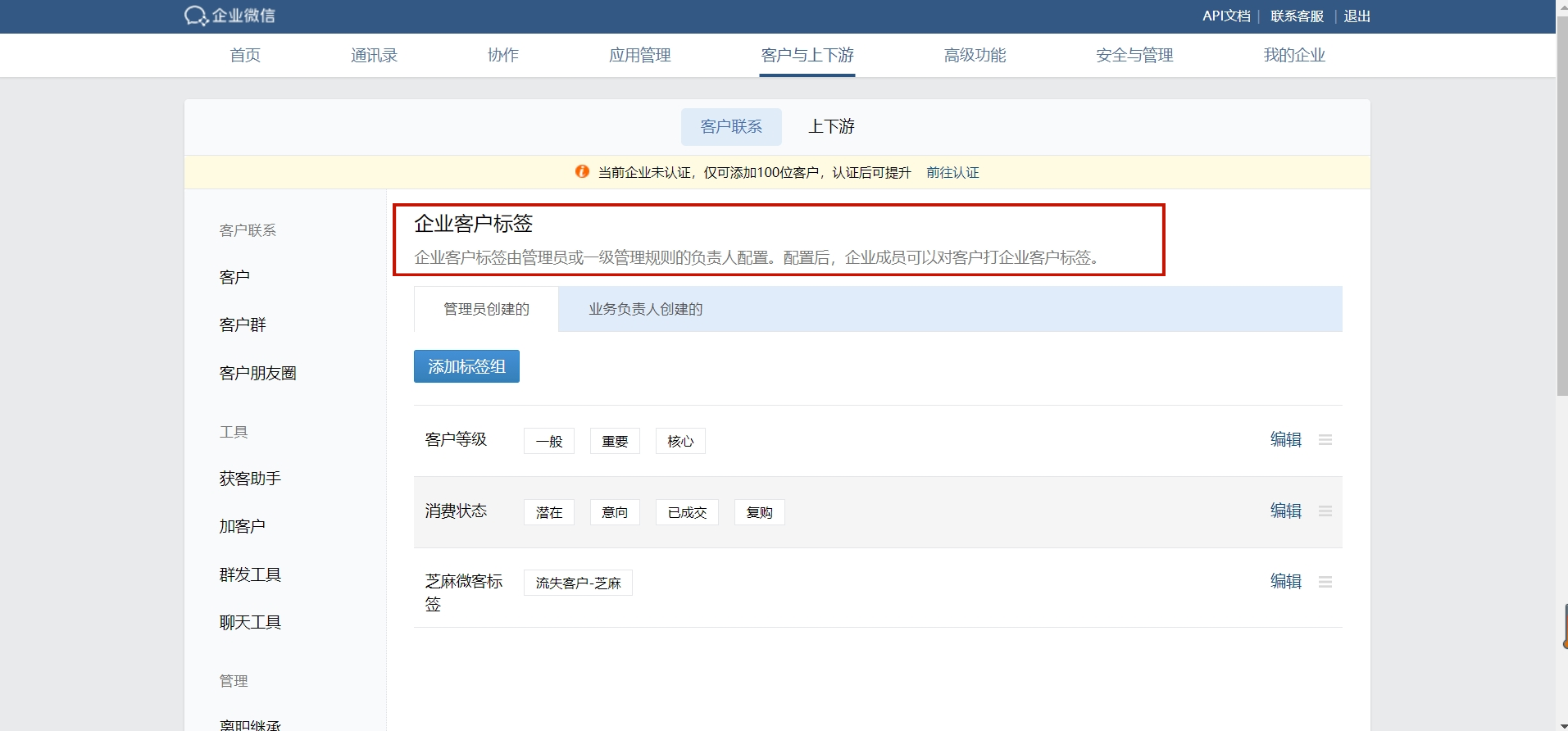
Task: Click the 意向 tag
Action: pos(615,512)
